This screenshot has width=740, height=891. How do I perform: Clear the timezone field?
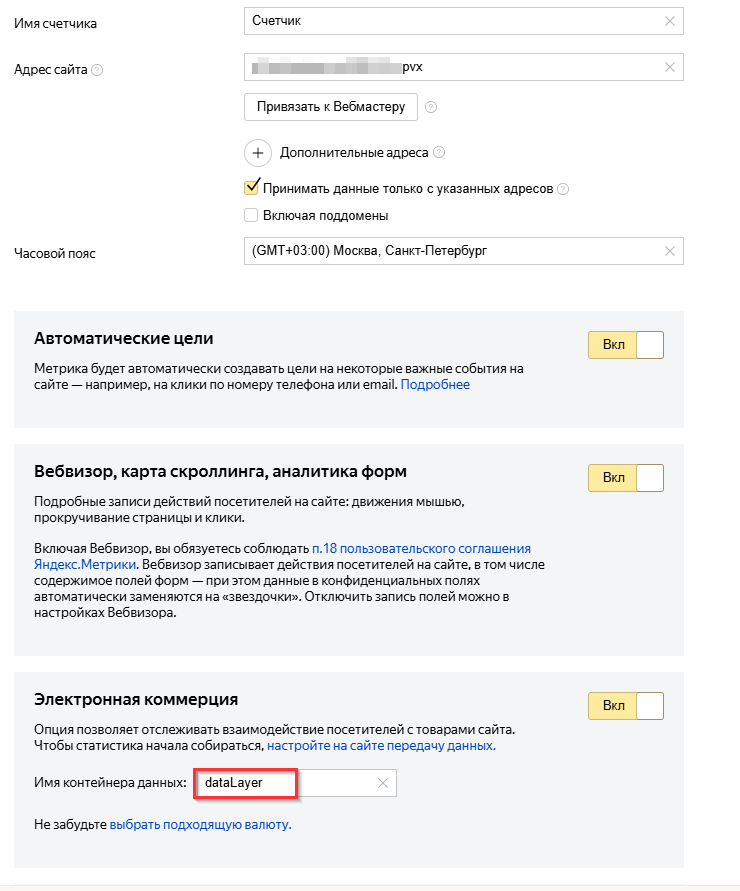click(671, 252)
